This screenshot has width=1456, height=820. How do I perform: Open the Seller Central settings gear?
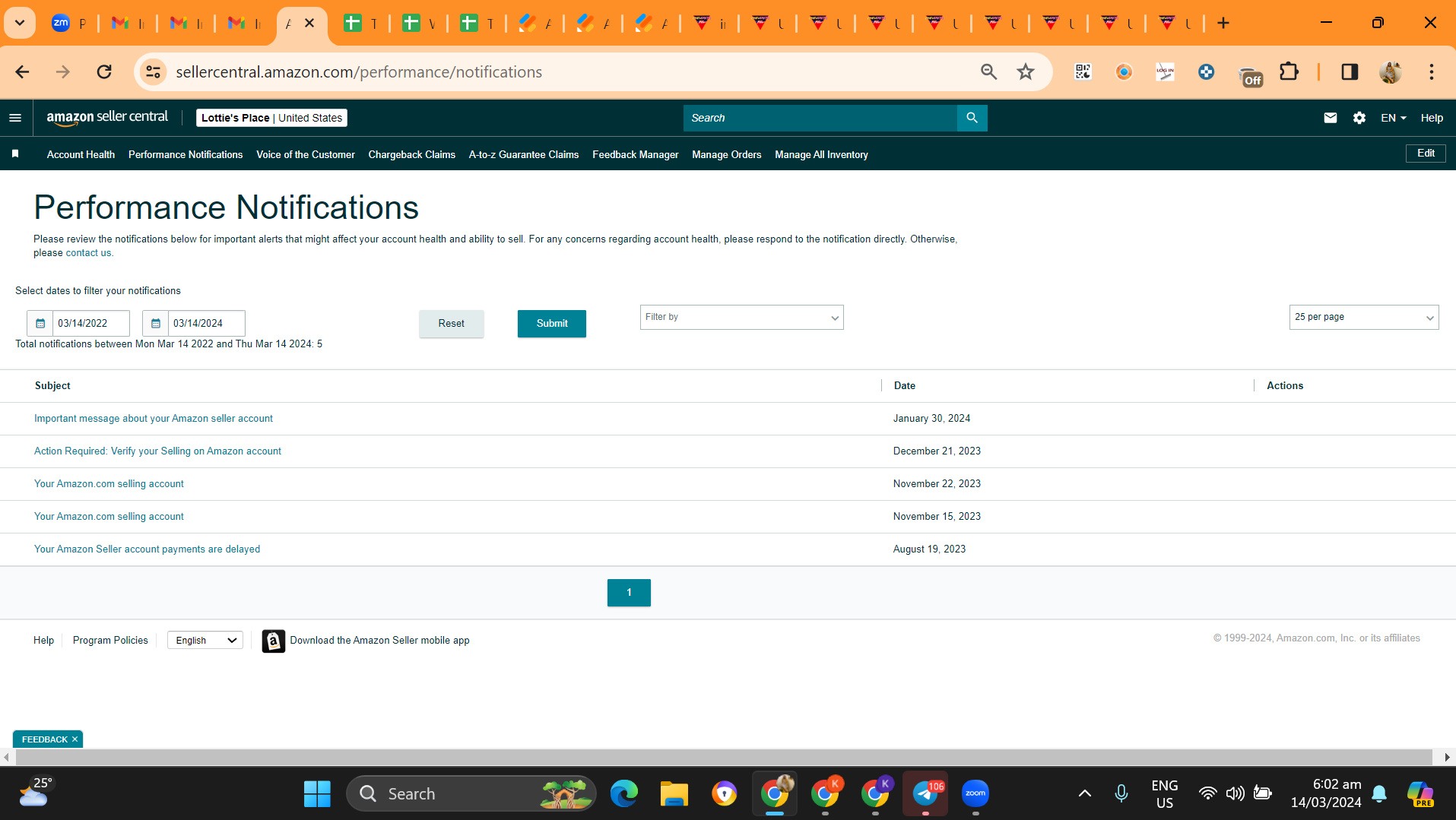point(1359,118)
